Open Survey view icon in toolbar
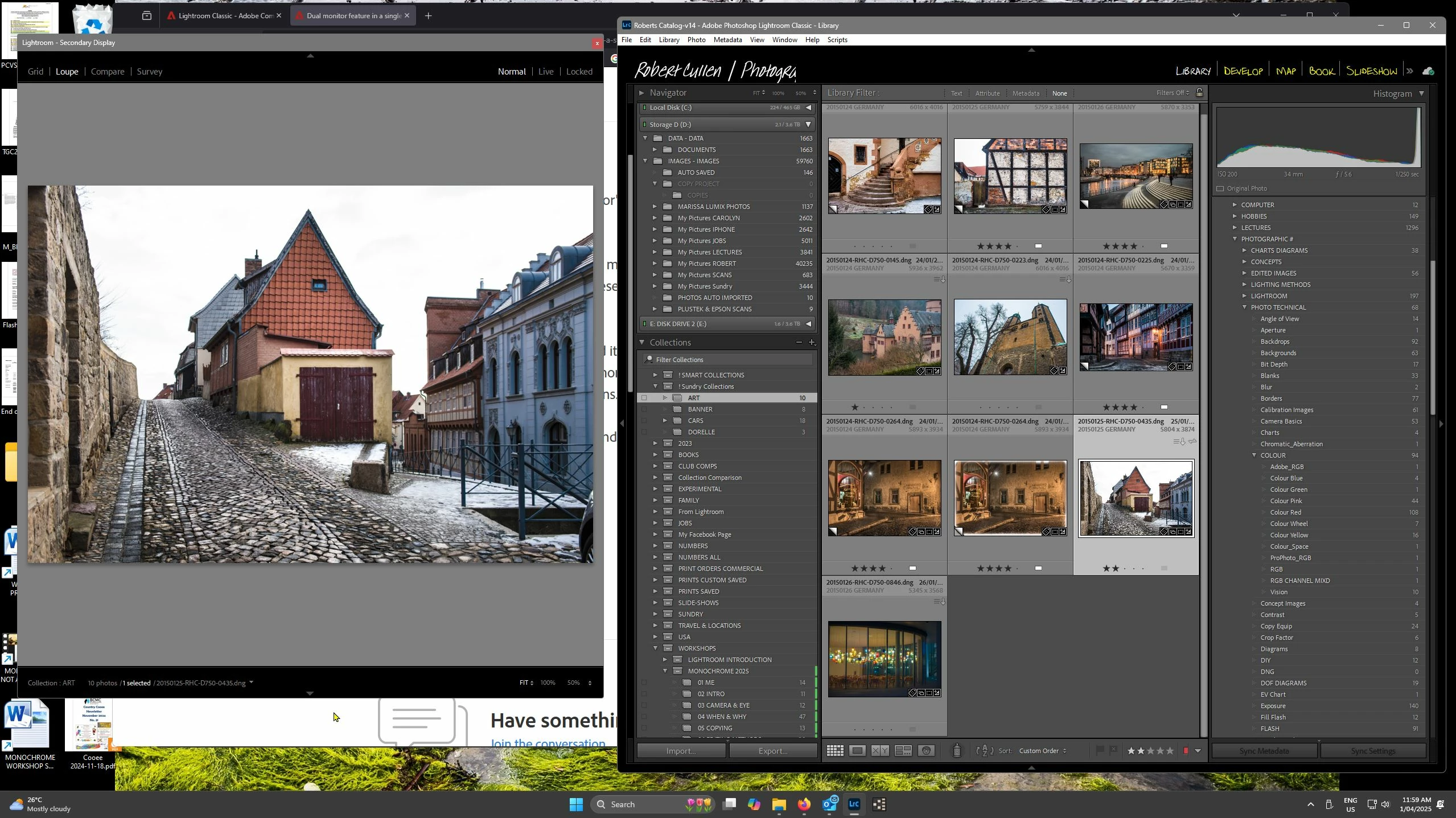 pyautogui.click(x=903, y=751)
